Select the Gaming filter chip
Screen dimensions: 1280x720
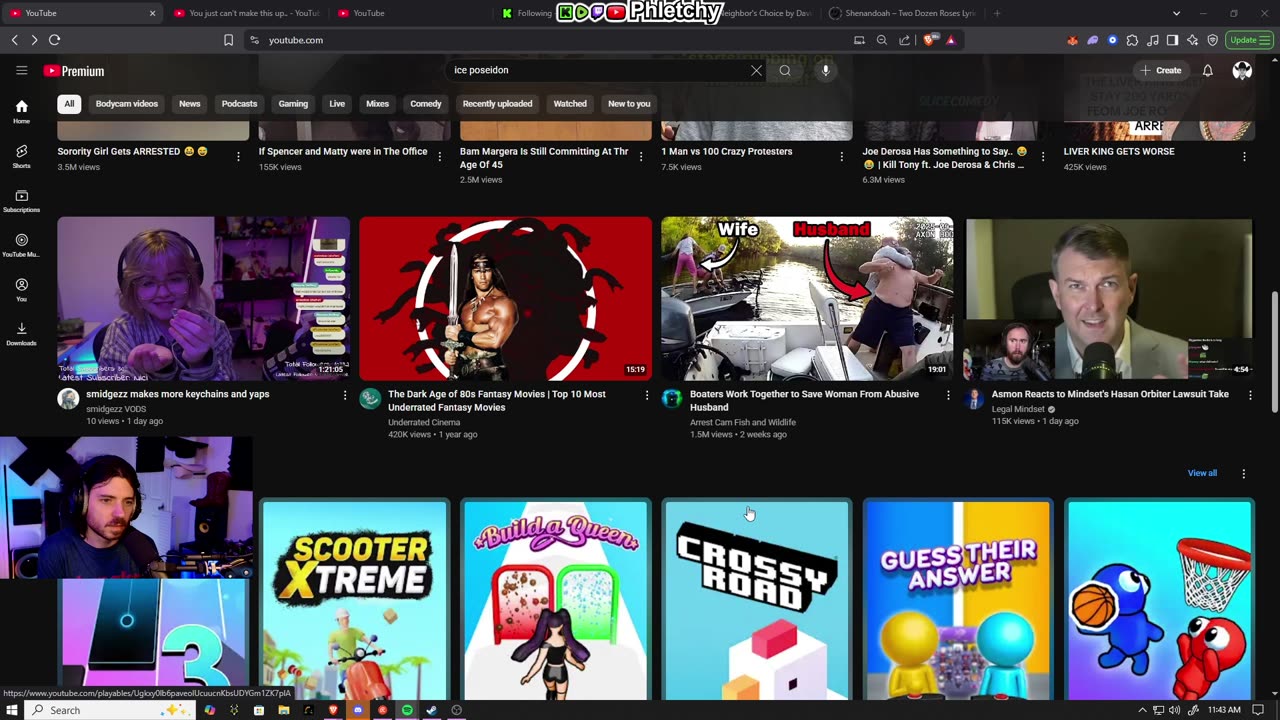(x=293, y=104)
